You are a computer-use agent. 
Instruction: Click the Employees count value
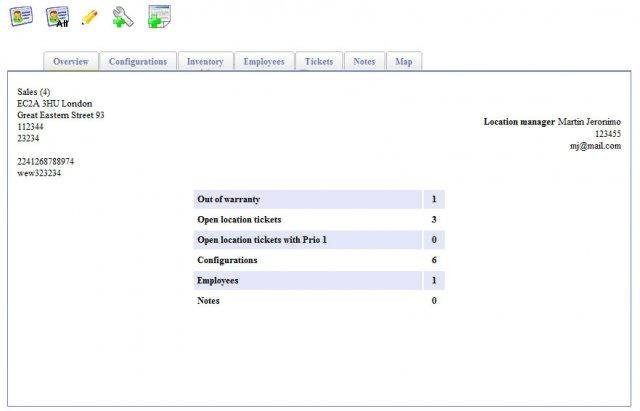[x=434, y=280]
